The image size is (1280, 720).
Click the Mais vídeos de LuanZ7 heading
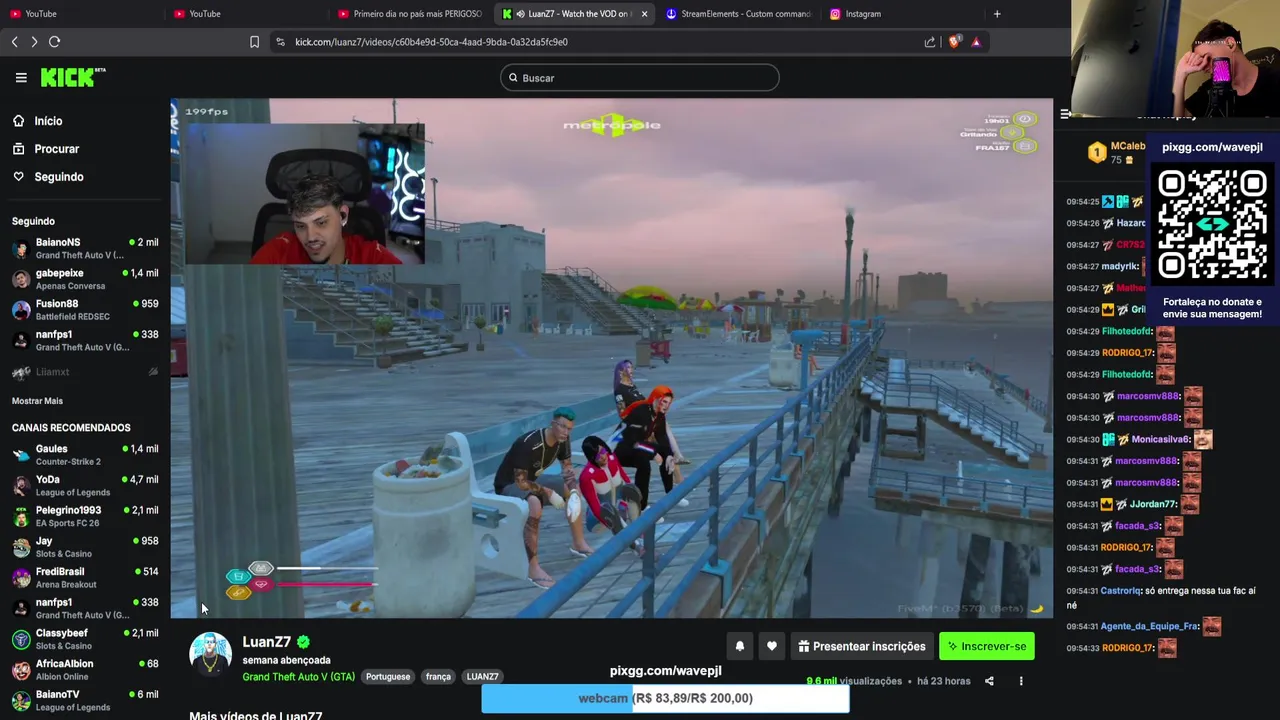(256, 715)
